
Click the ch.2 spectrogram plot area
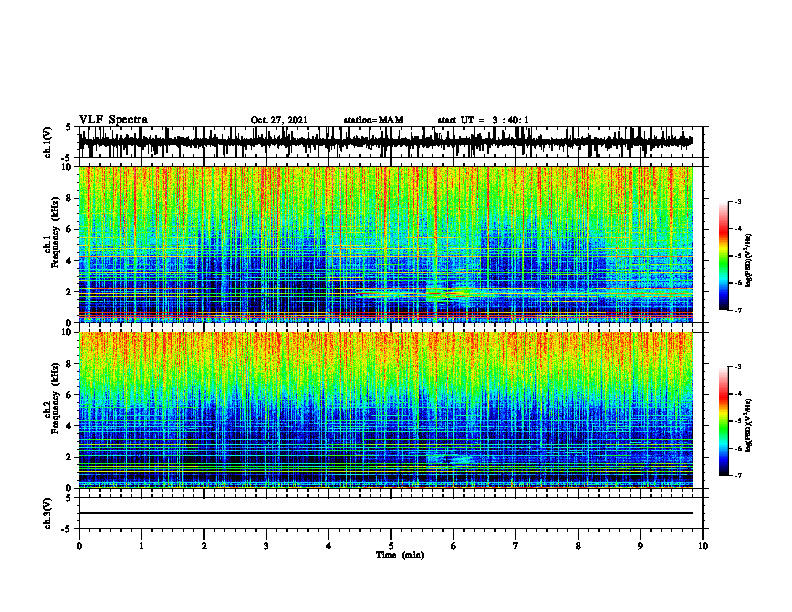click(385, 410)
